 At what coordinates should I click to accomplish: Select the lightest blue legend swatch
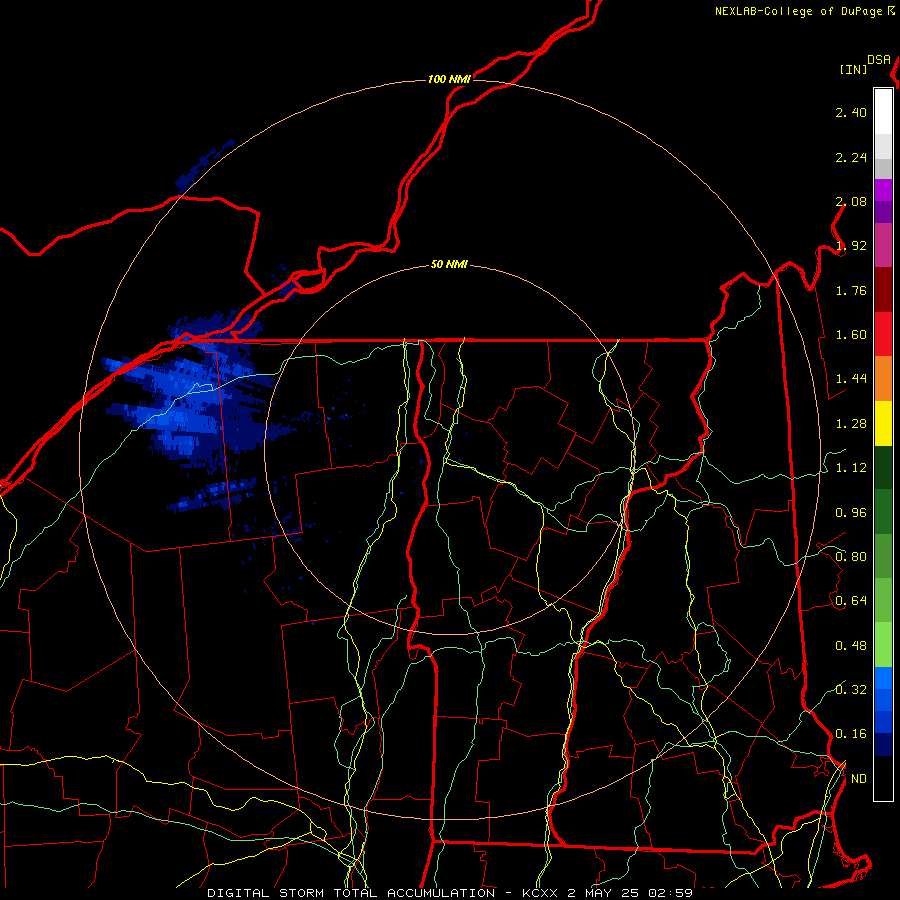click(x=883, y=678)
